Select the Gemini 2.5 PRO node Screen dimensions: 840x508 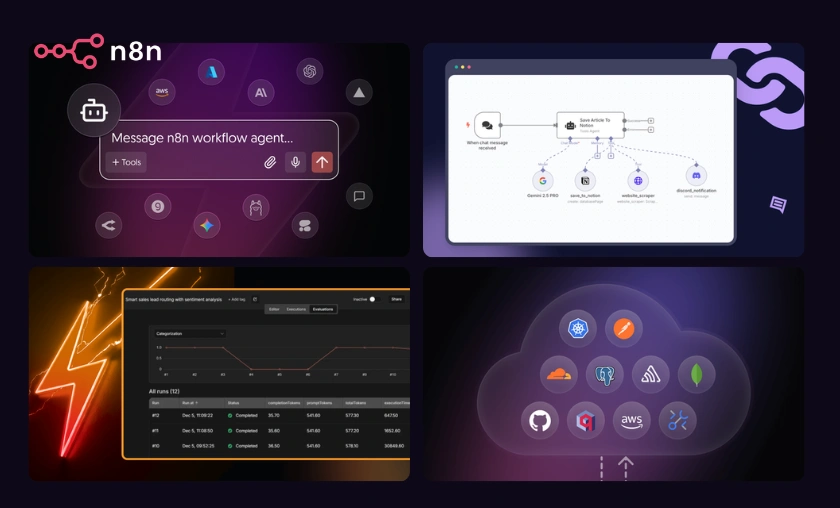pos(543,181)
